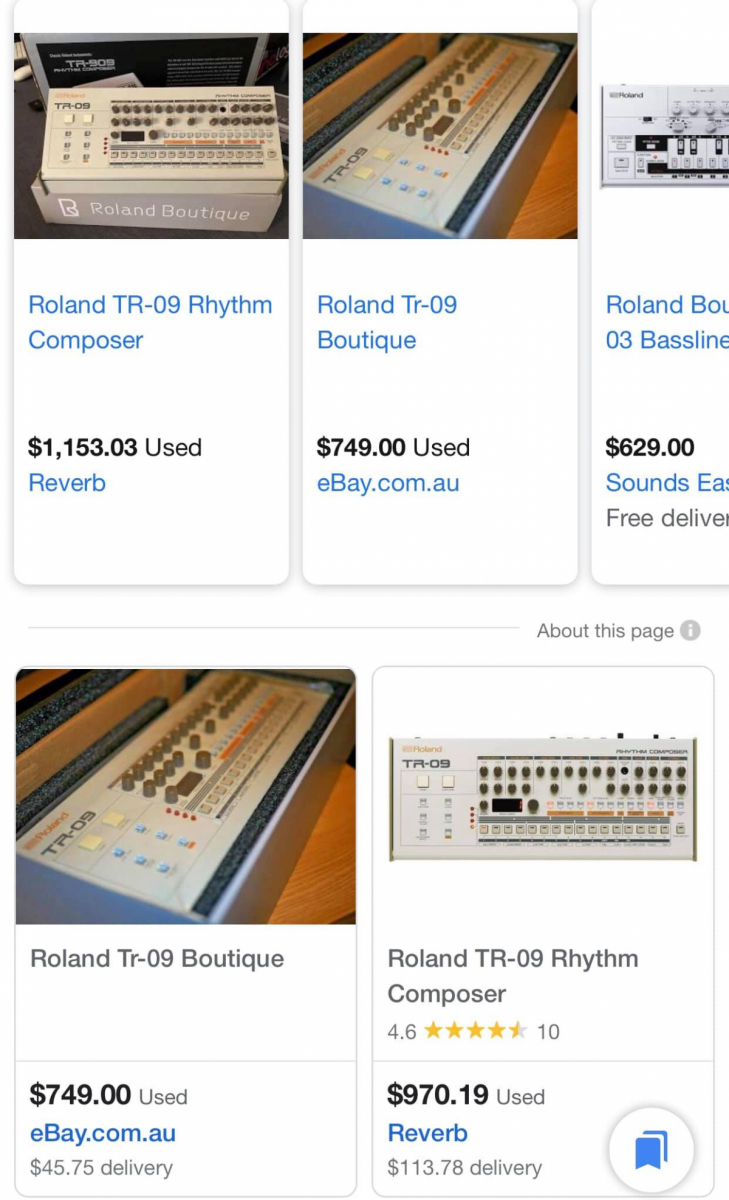
Task: Open carousel photo above the $749.00 eBay listing
Action: click(440, 136)
